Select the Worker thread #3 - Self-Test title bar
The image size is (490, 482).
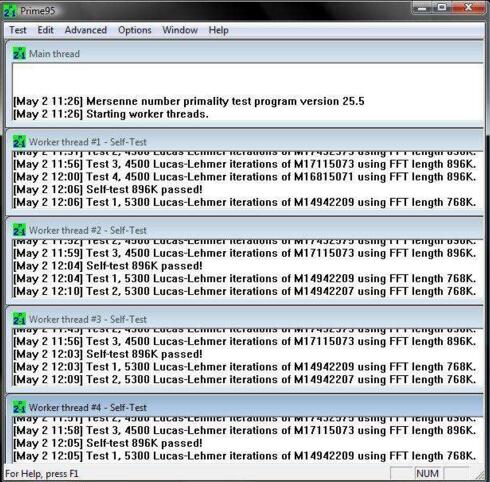coord(245,319)
